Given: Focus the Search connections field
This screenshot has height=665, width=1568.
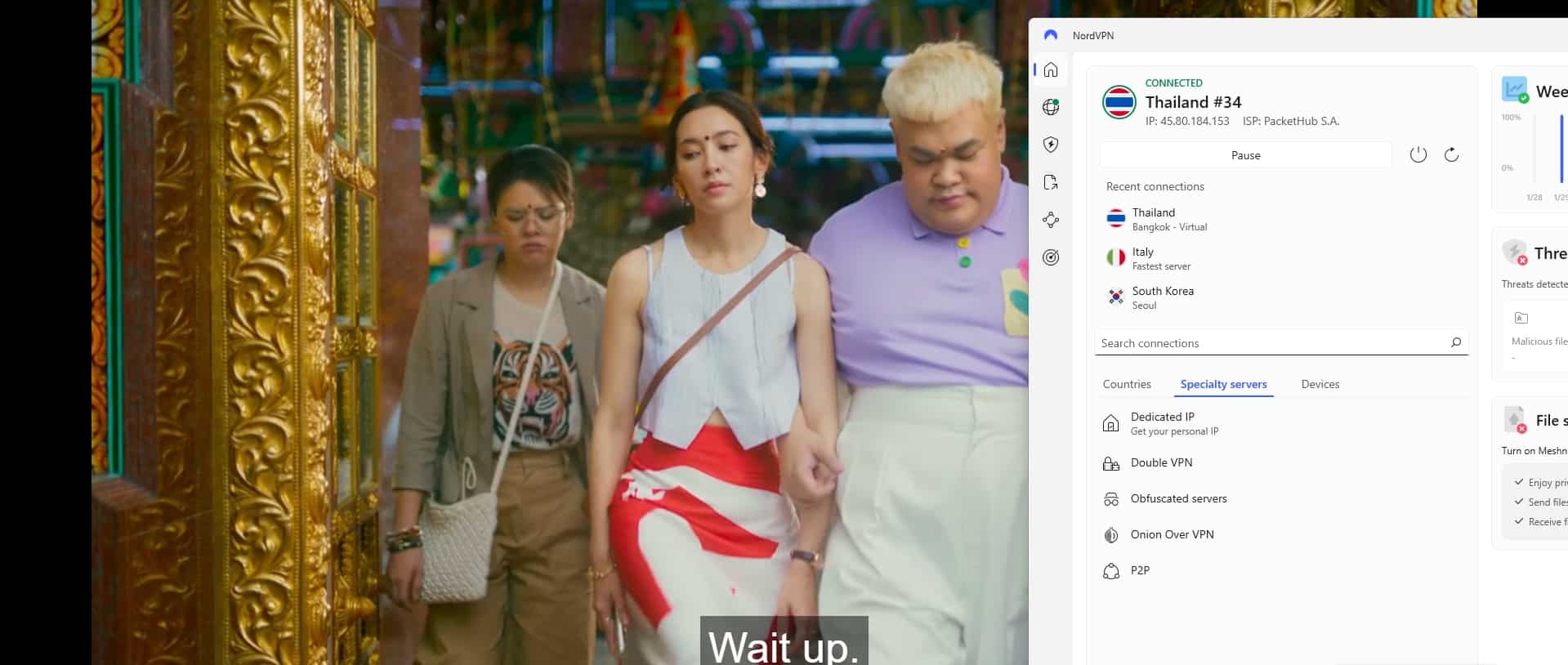Looking at the screenshot, I should tap(1281, 343).
